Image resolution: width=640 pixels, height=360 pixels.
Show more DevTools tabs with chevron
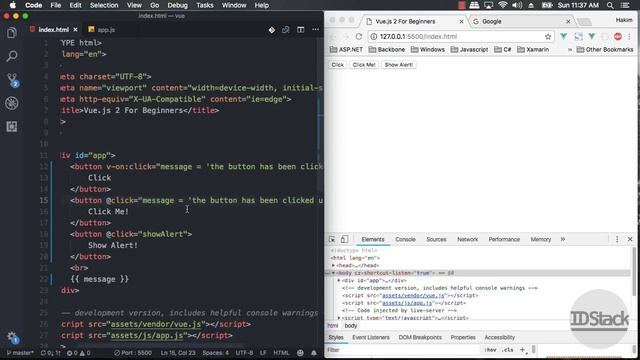tap(563, 240)
